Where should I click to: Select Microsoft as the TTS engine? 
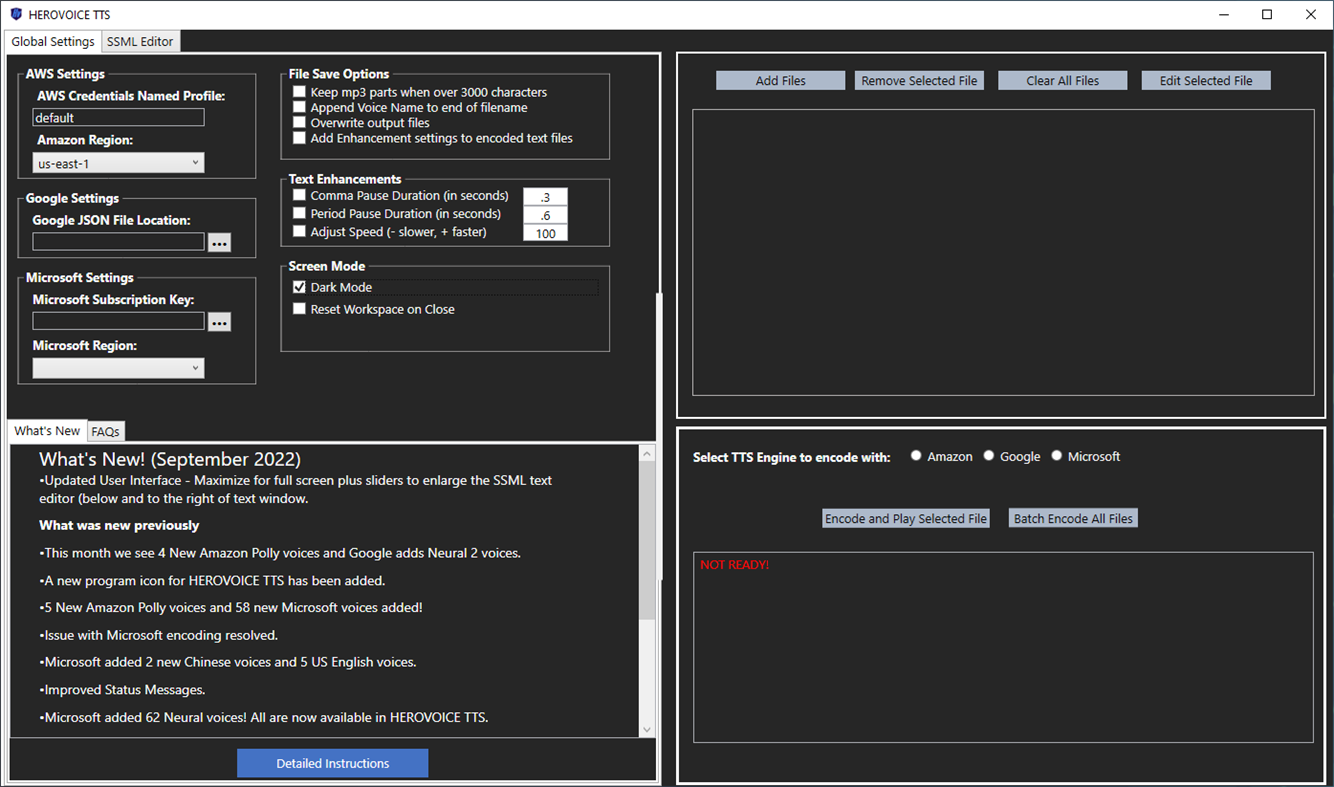tap(1056, 455)
